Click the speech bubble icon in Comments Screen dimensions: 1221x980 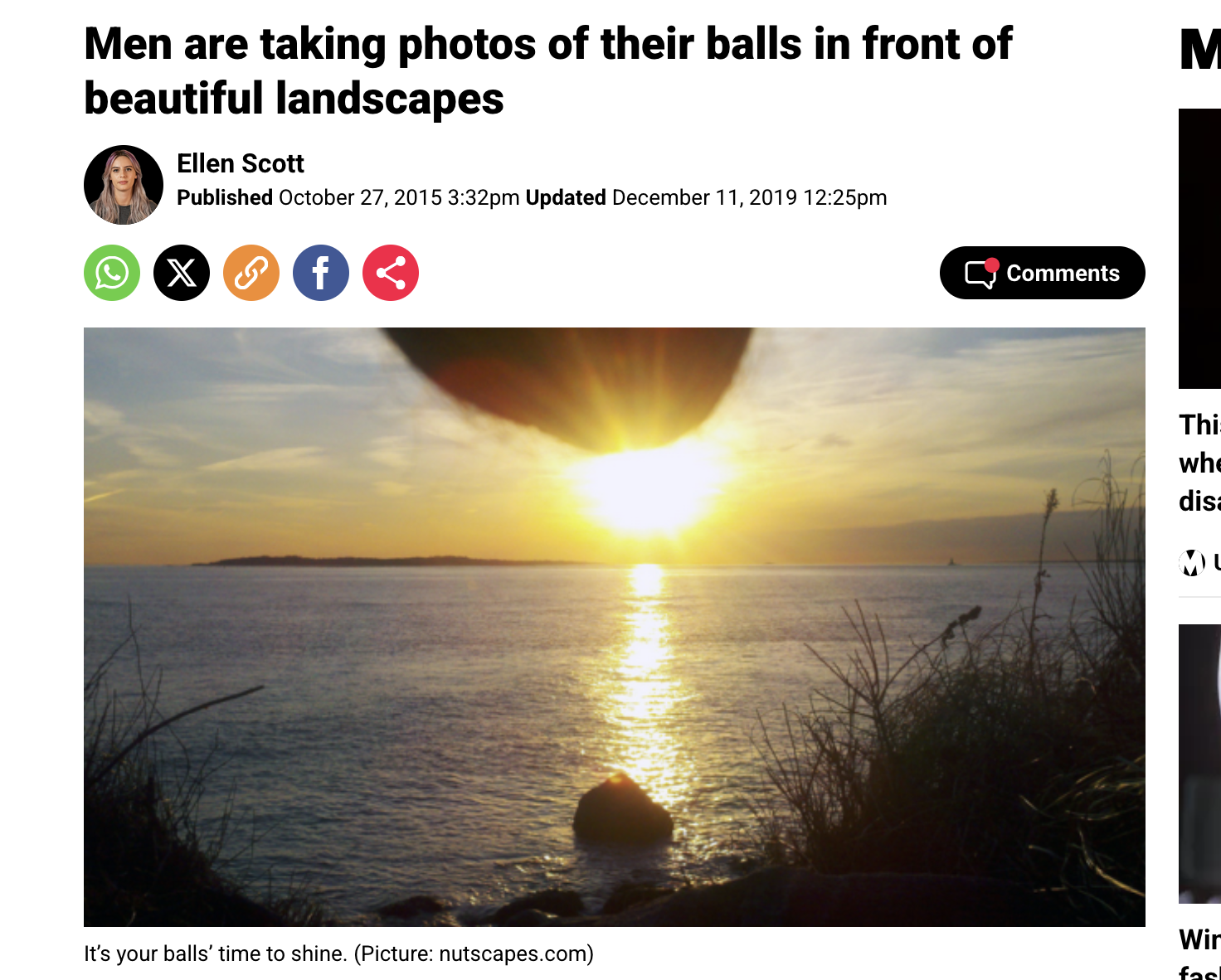[981, 274]
